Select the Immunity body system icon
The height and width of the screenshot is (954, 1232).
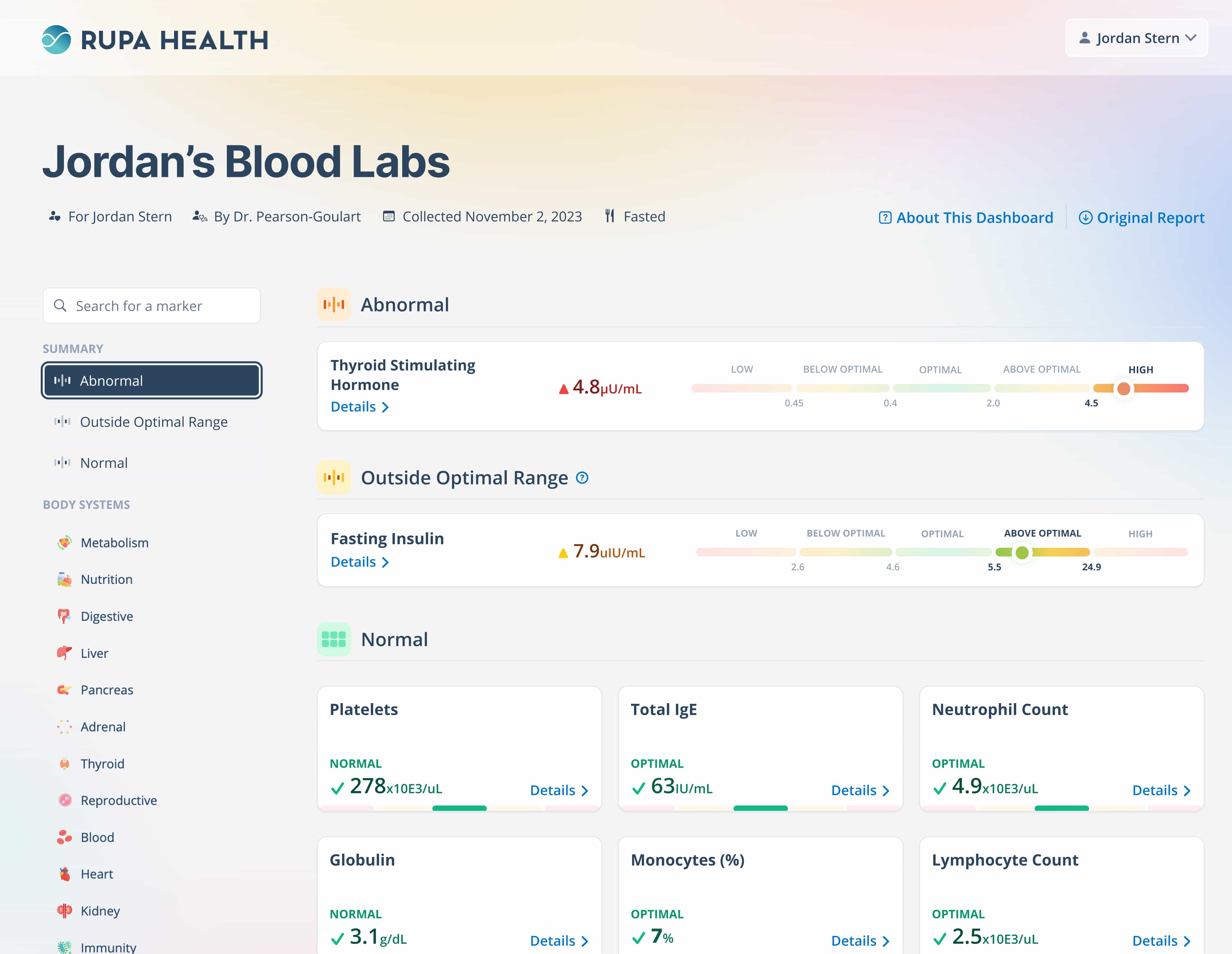pyautogui.click(x=64, y=946)
